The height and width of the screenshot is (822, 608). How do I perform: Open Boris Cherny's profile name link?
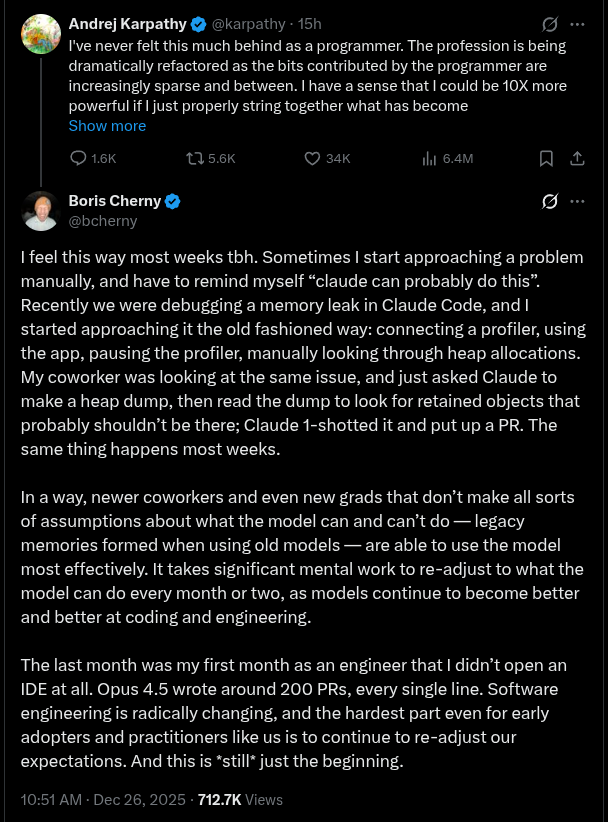pos(115,201)
